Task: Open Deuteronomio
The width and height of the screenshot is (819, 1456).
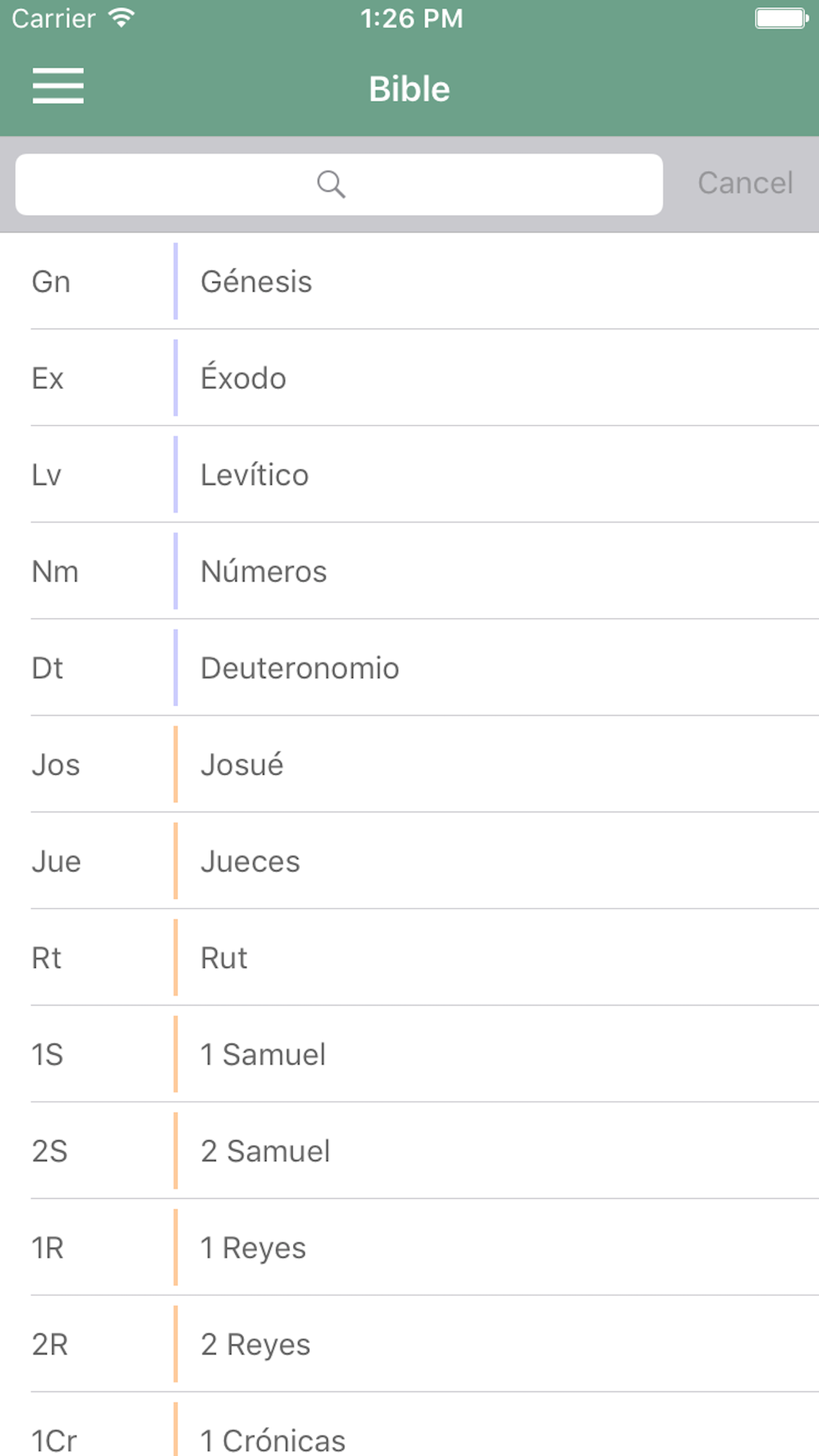Action: [409, 668]
